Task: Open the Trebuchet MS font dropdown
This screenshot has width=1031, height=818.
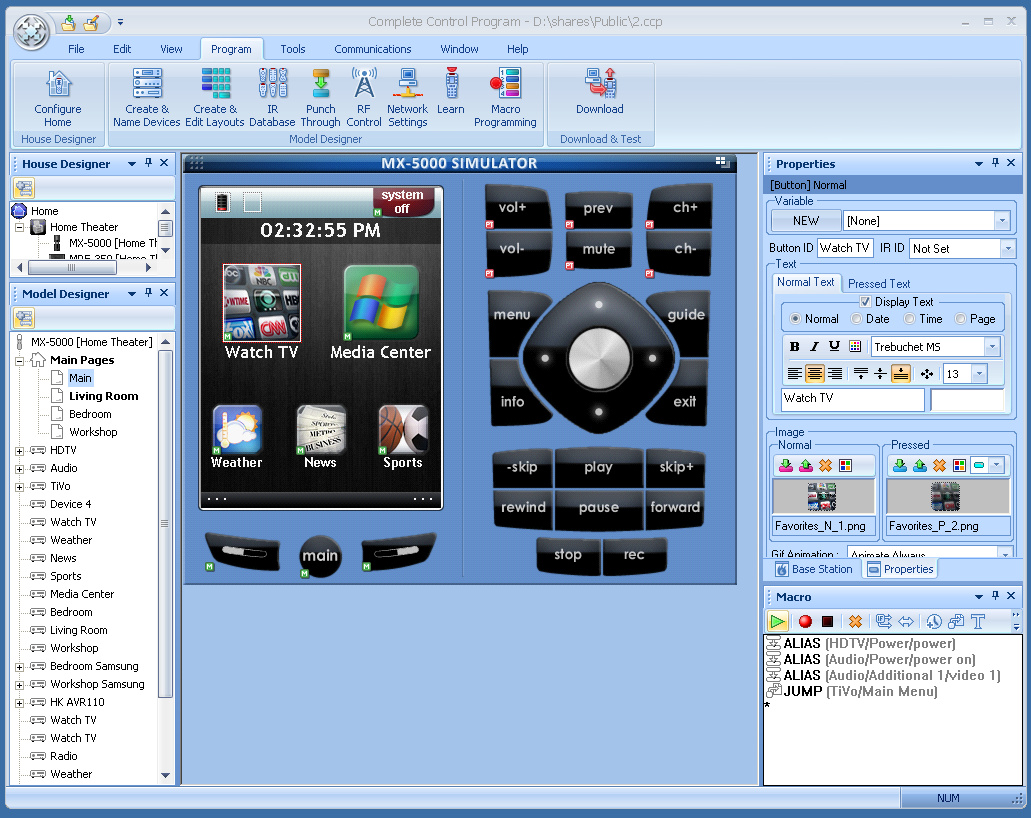Action: 992,347
